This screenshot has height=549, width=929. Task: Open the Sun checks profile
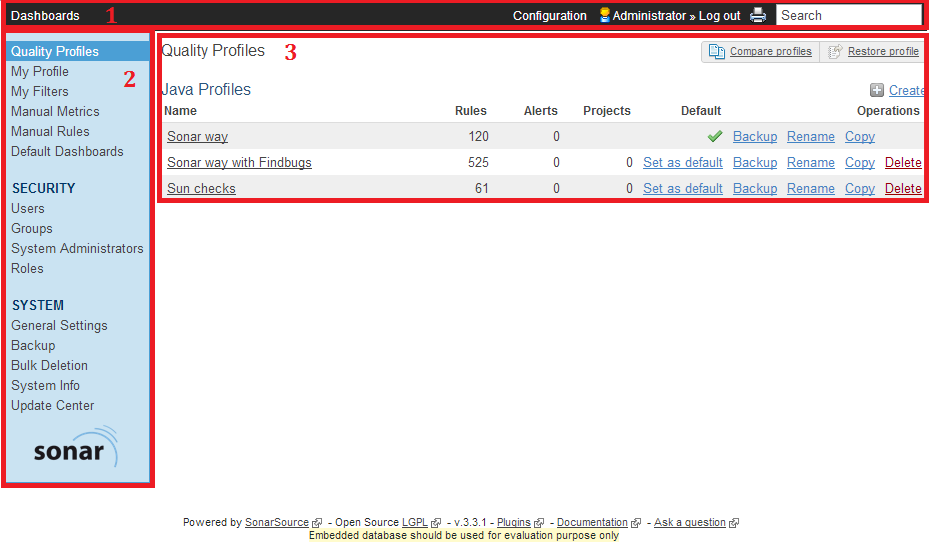[201, 189]
